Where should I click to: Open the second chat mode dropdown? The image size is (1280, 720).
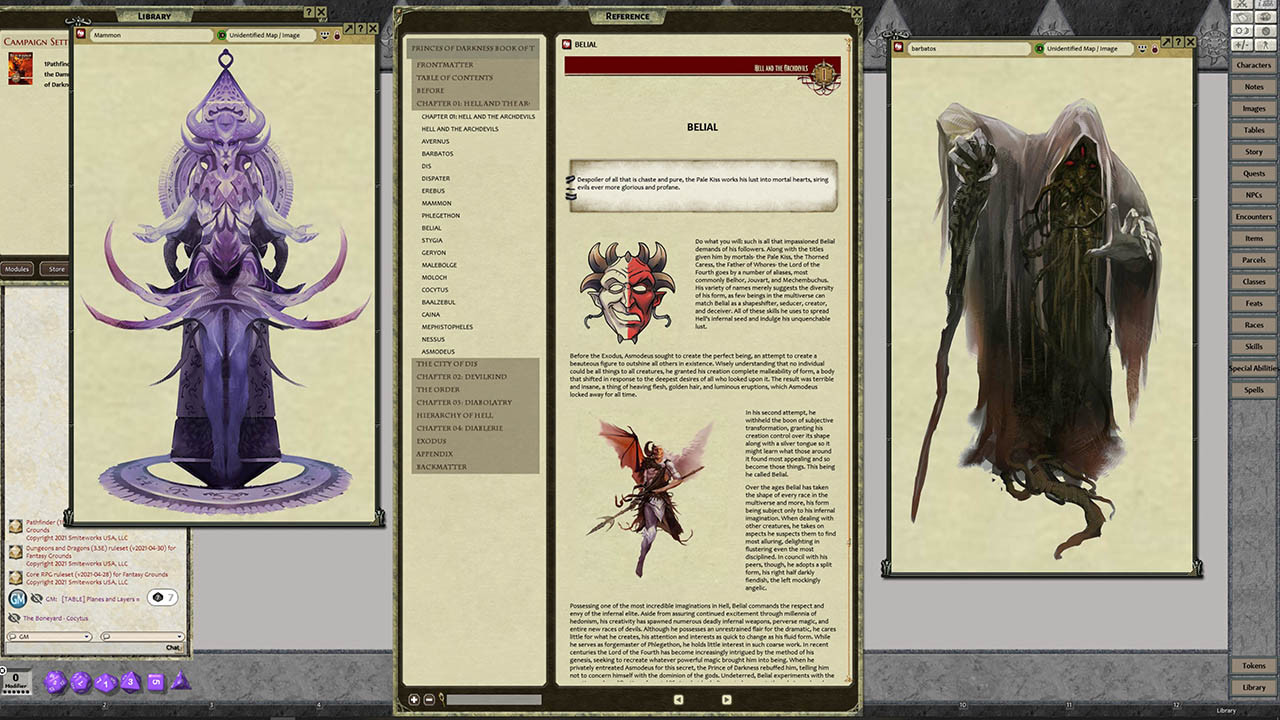(x=142, y=636)
